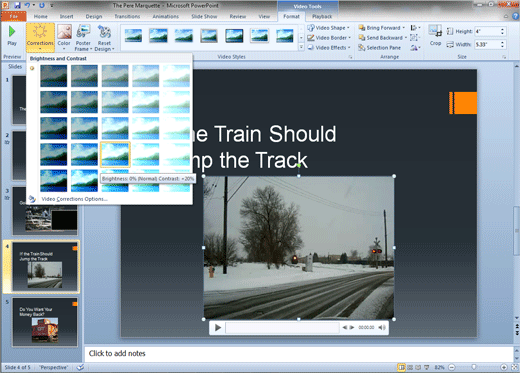This screenshot has height=373, width=520.
Task: Open the Selection Pane
Action: [379, 48]
